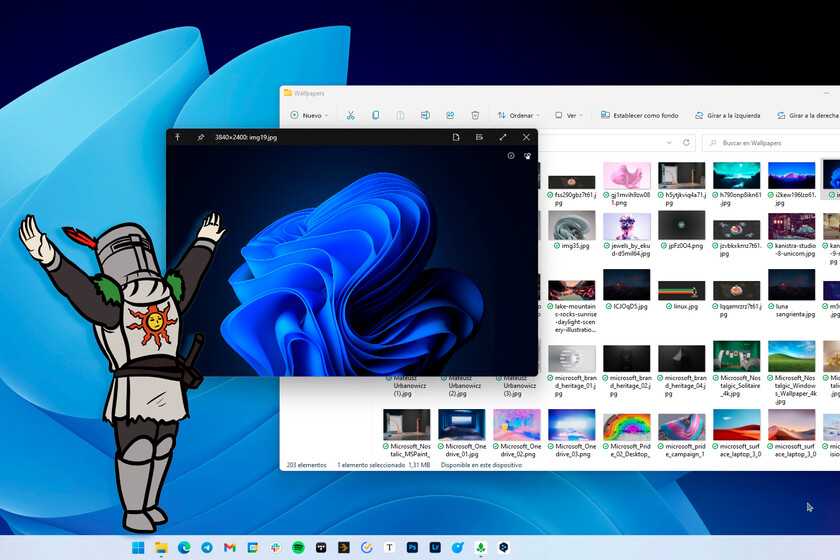This screenshot has height=560, width=840.
Task: Click the Copy icon in Explorer toolbar
Action: [376, 115]
